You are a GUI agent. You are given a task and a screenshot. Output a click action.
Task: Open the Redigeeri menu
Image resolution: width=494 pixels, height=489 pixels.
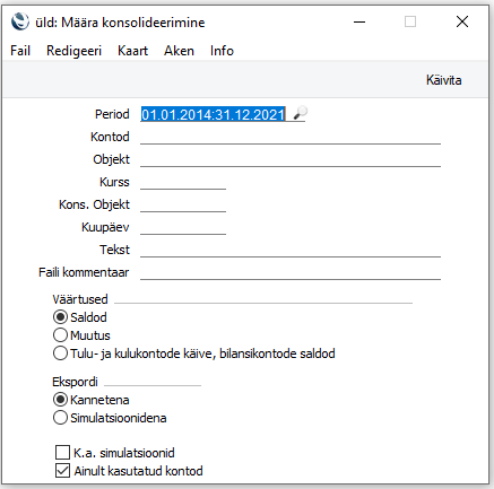pyautogui.click(x=74, y=51)
